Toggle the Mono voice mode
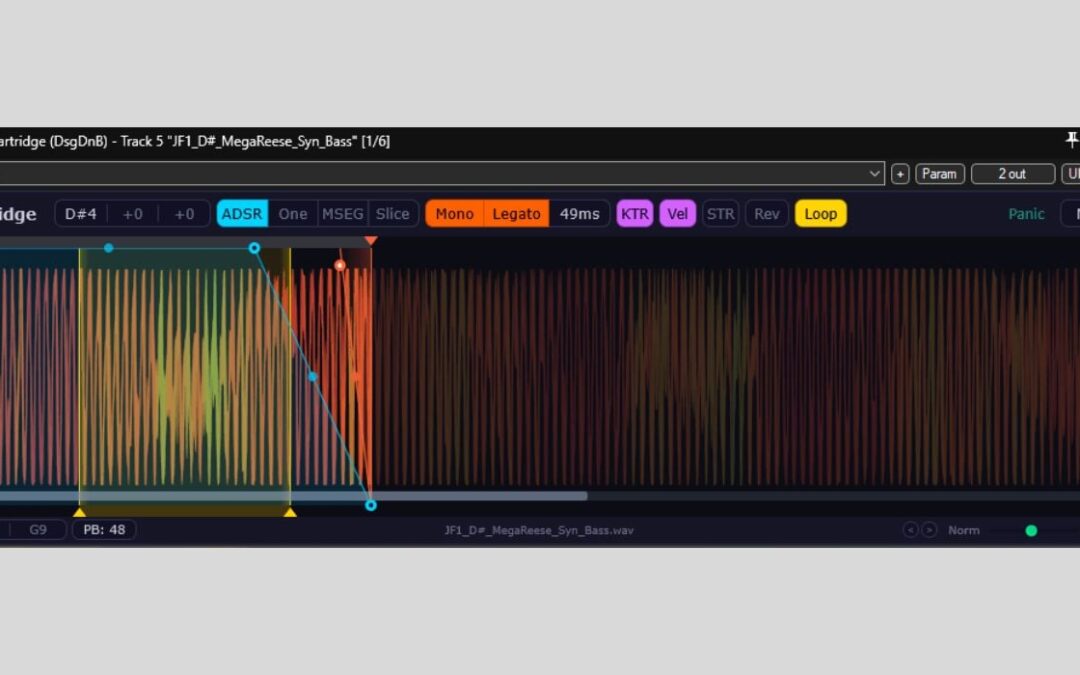The height and width of the screenshot is (675, 1080). pyautogui.click(x=455, y=214)
